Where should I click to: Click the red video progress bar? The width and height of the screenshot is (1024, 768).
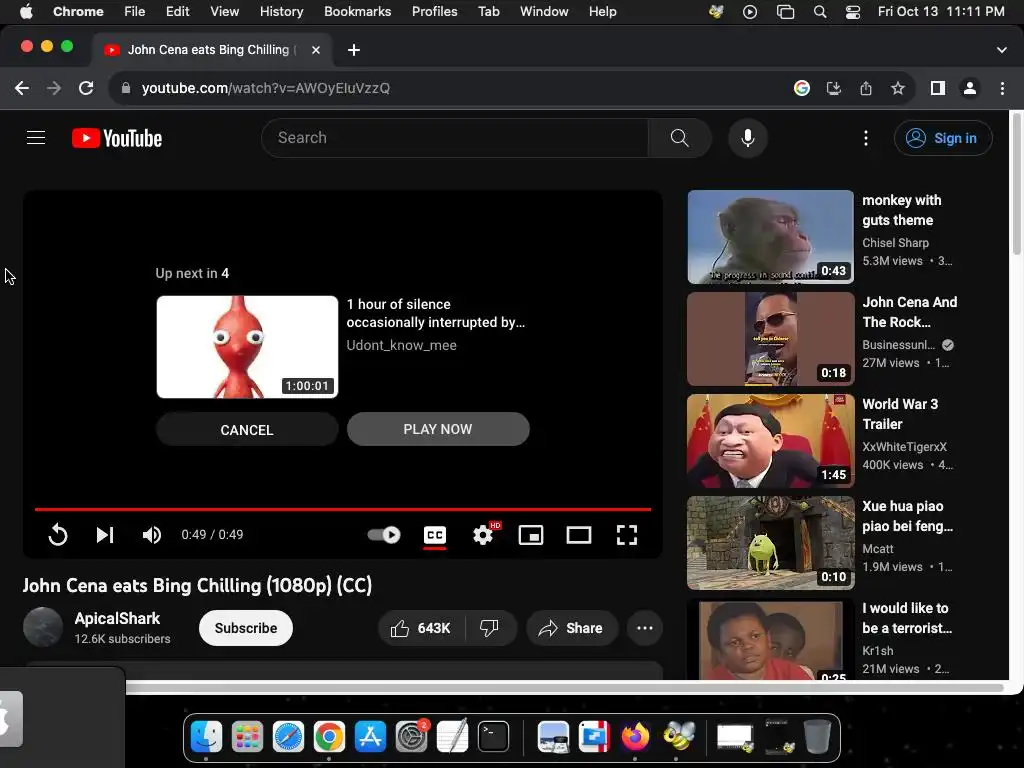[343, 509]
